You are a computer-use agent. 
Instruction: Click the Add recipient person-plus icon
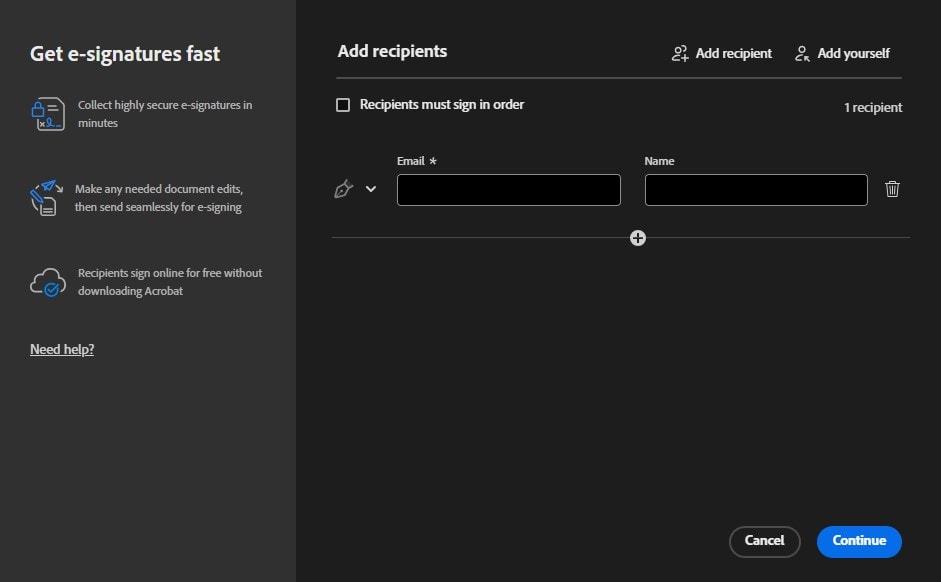tap(680, 54)
